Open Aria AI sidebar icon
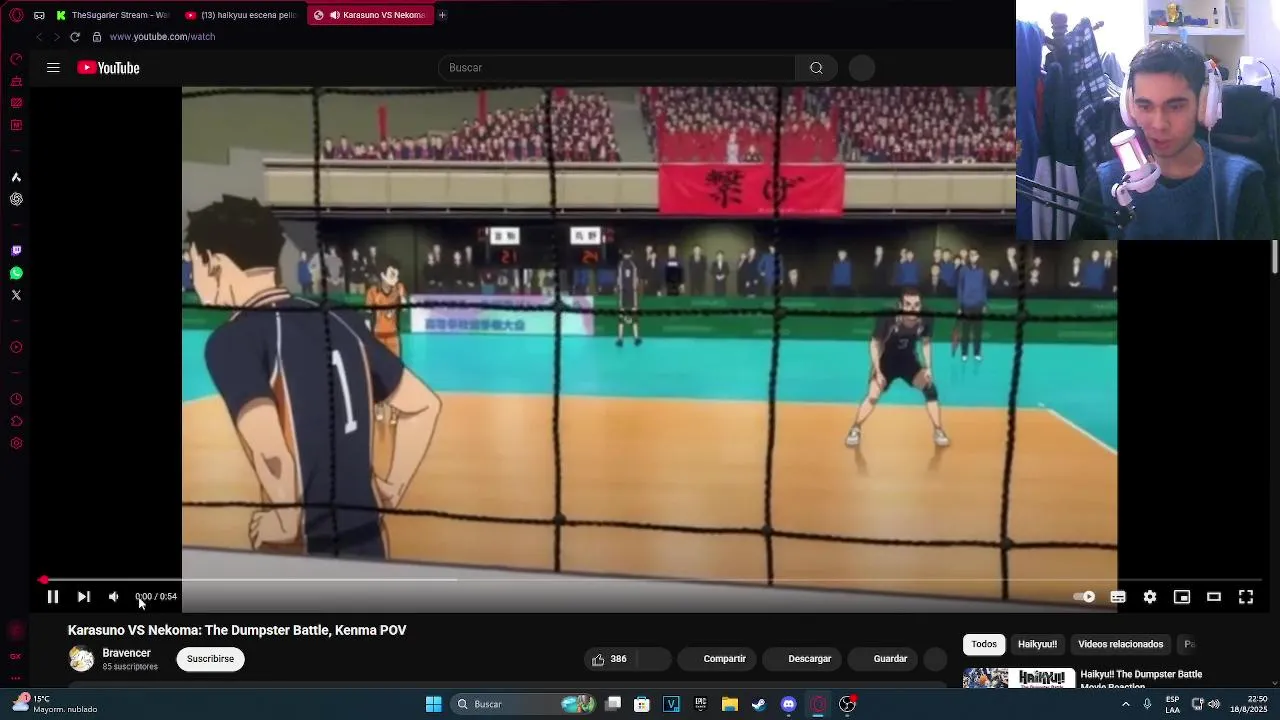 pos(16,177)
